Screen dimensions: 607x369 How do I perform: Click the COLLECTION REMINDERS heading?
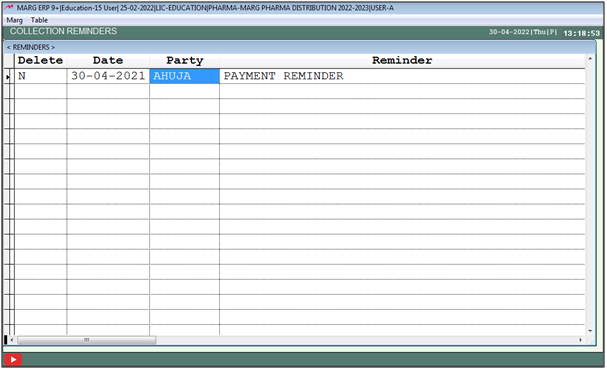[x=63, y=31]
